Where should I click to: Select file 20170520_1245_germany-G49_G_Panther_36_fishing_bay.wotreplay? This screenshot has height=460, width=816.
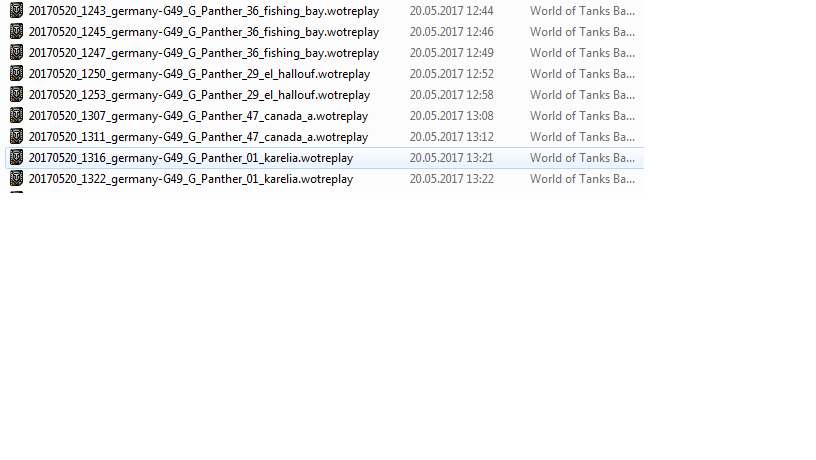pyautogui.click(x=204, y=32)
